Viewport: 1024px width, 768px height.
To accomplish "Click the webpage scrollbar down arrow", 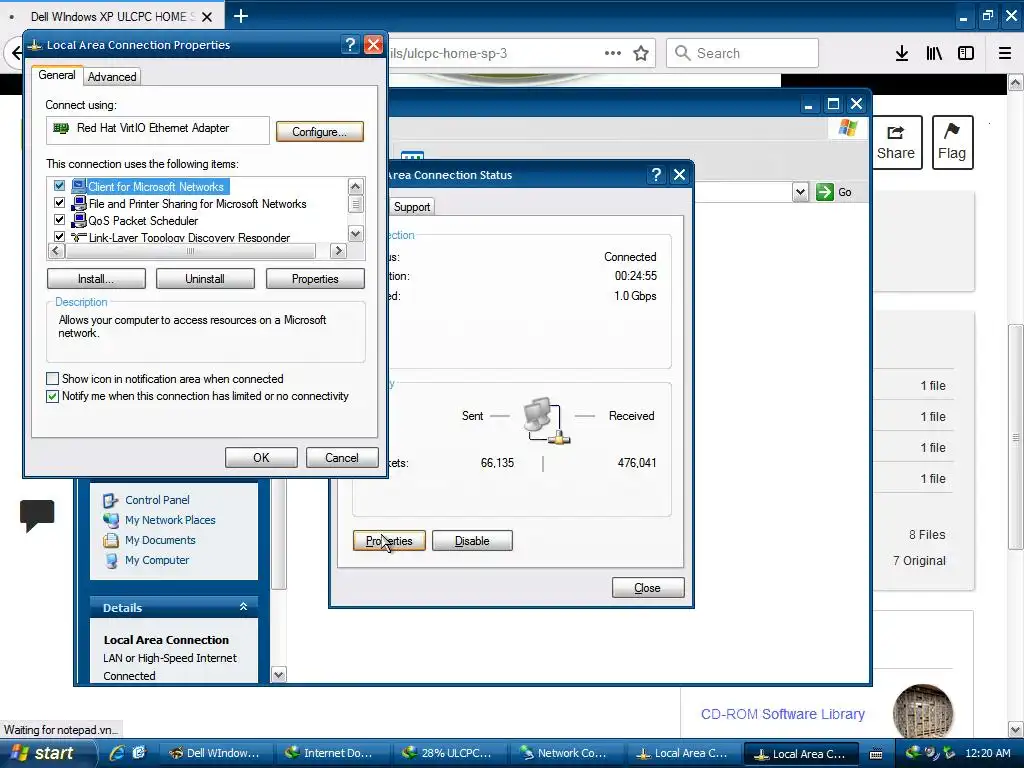I will tap(1016, 729).
